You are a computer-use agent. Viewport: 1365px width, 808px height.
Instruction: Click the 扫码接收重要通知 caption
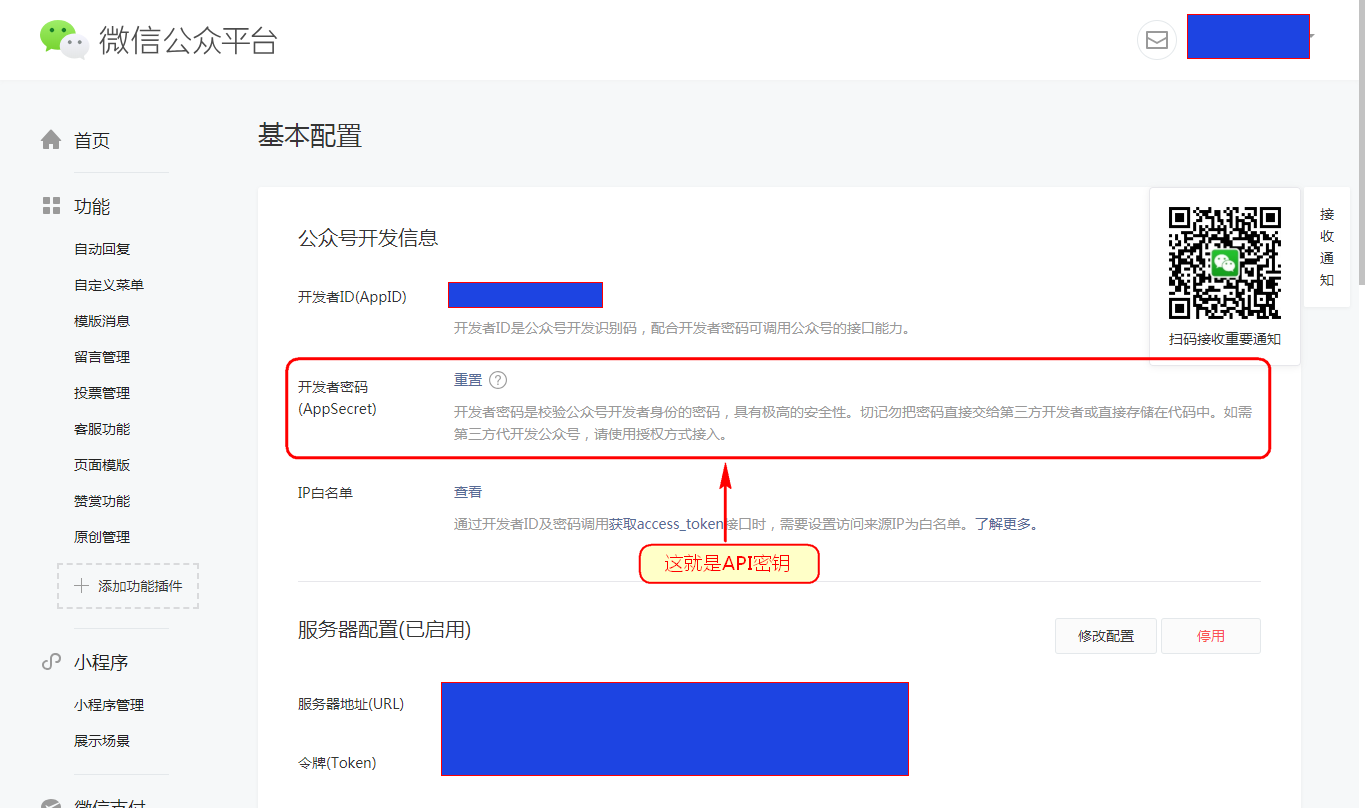(1225, 339)
